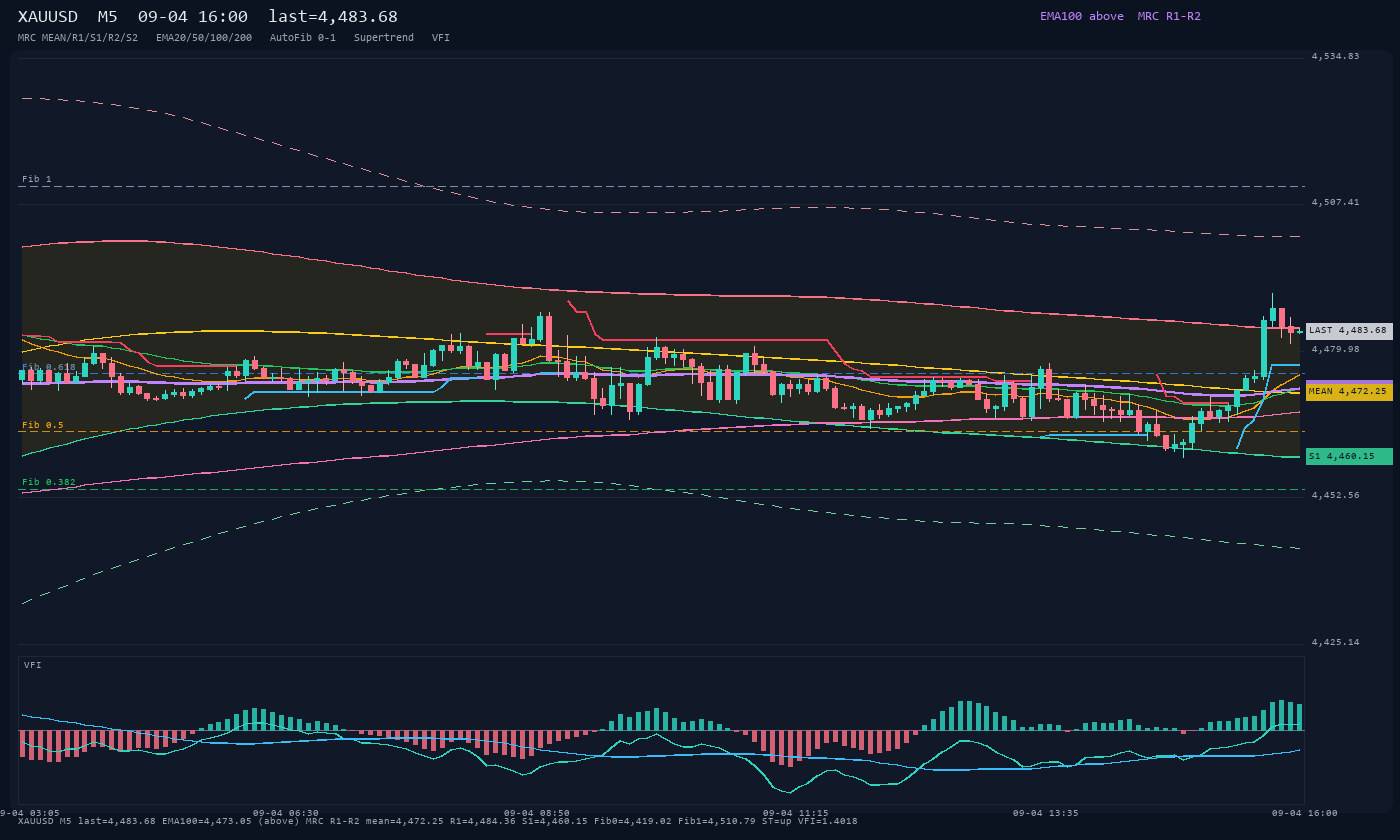Click the Fib 1 level label
The height and width of the screenshot is (840, 1400).
pos(37,179)
